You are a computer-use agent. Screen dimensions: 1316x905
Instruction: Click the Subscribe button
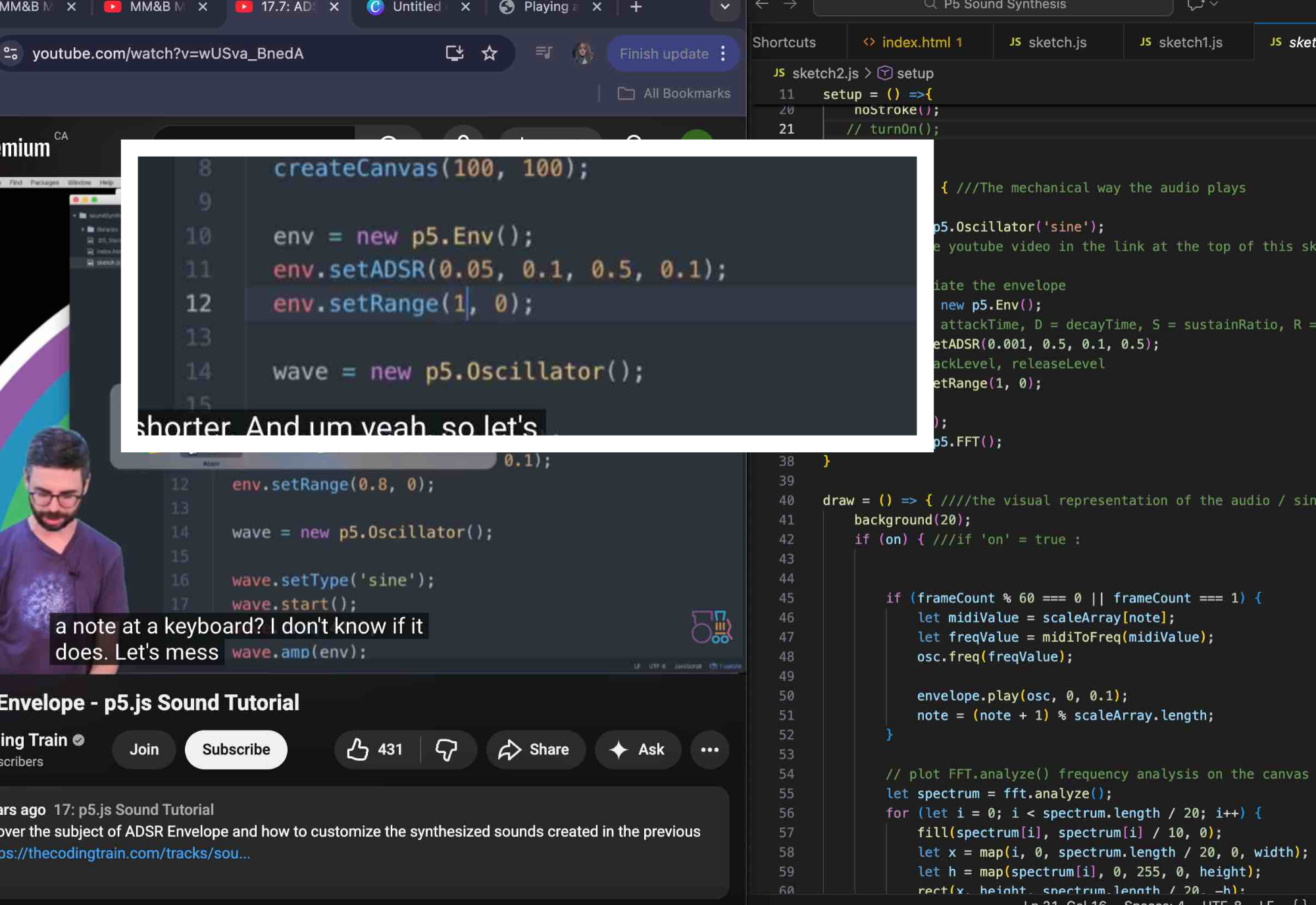pos(236,749)
